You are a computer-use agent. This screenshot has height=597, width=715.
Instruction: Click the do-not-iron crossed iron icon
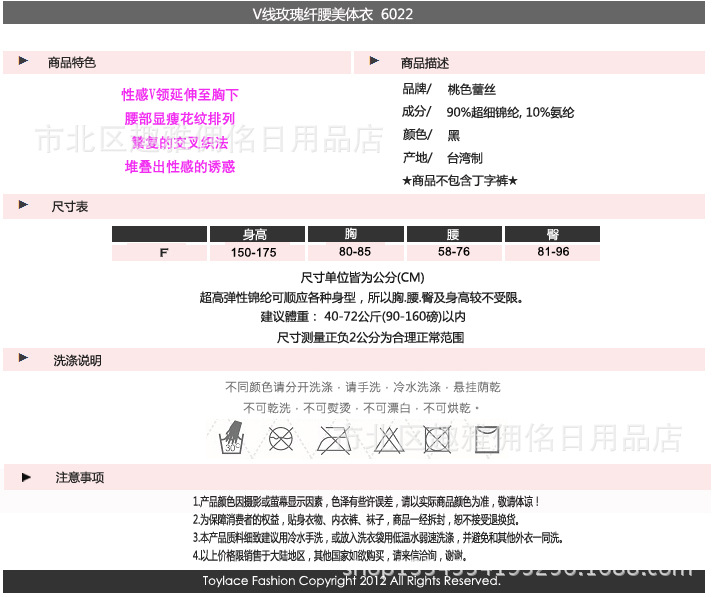point(333,438)
